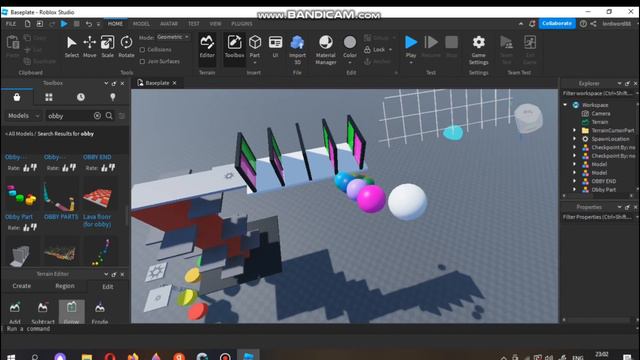Open the Part dropdown arrow
The width and height of the screenshot is (640, 360).
coord(255,63)
